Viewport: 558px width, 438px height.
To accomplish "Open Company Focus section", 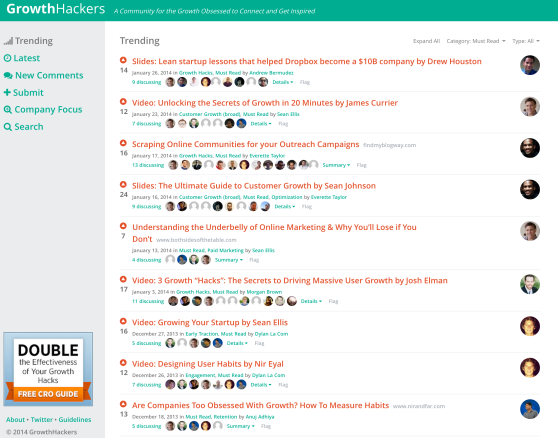I will point(43,110).
